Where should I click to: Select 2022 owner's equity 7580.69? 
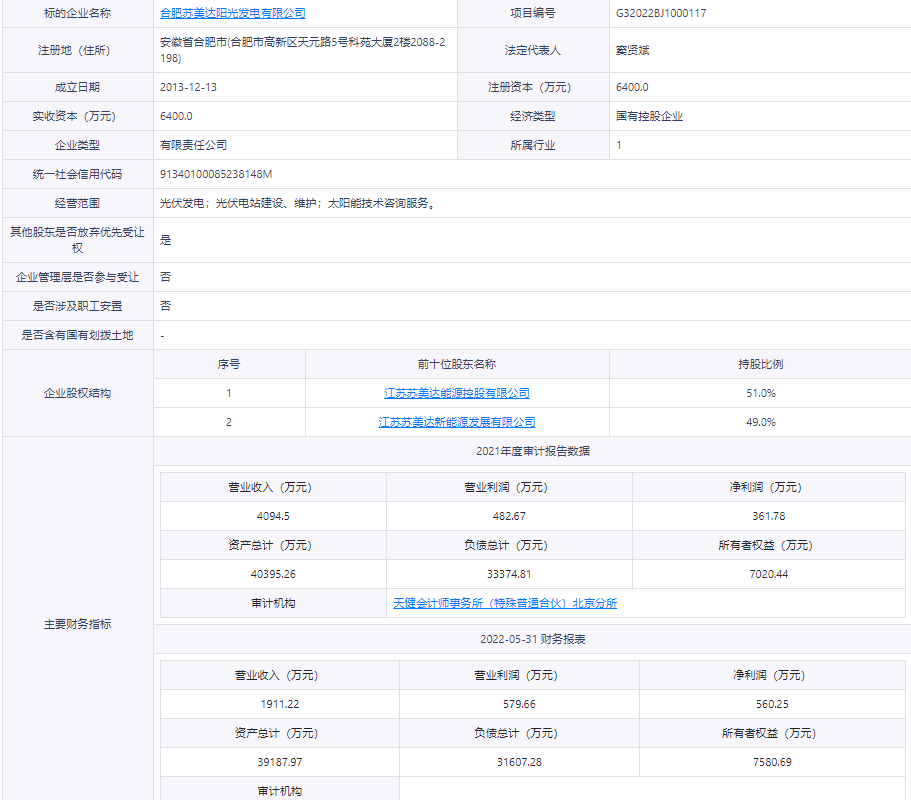pos(772,763)
